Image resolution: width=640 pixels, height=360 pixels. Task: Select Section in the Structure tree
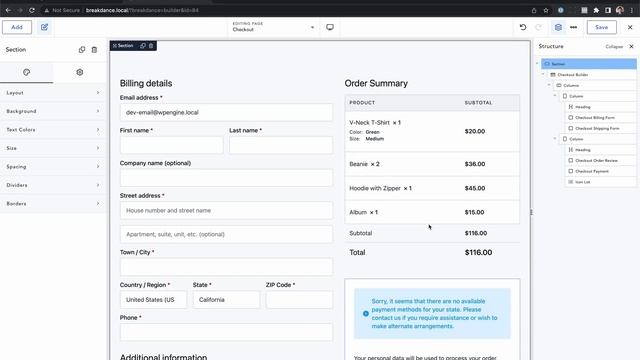click(x=589, y=64)
